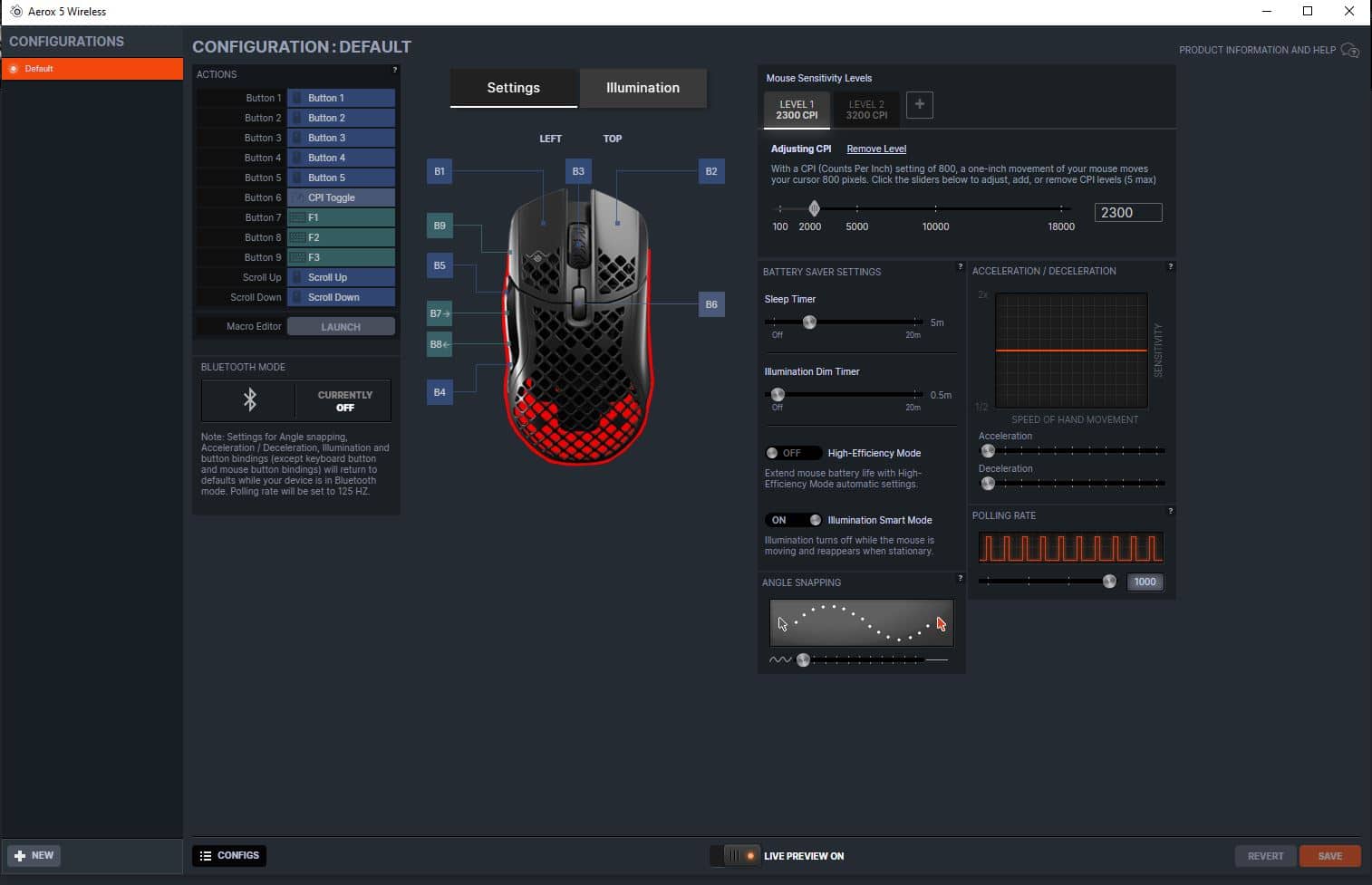Open Angle Snapping help question mark
The width and height of the screenshot is (1372, 885).
click(x=960, y=578)
